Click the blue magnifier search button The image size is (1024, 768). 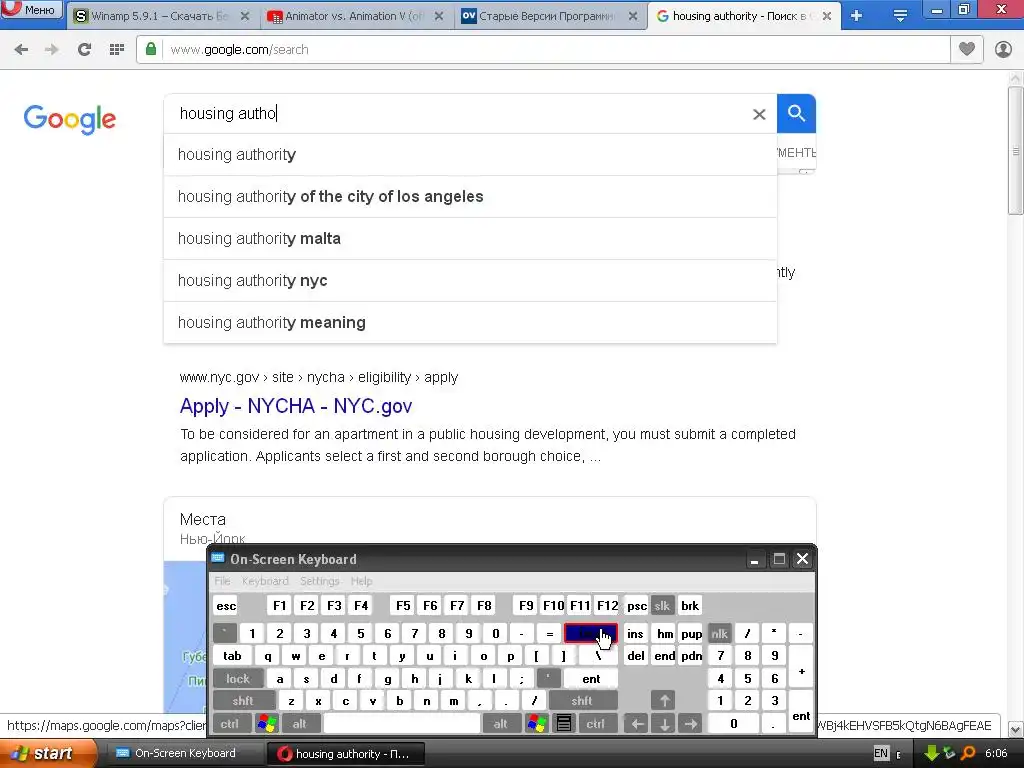pyautogui.click(x=796, y=114)
